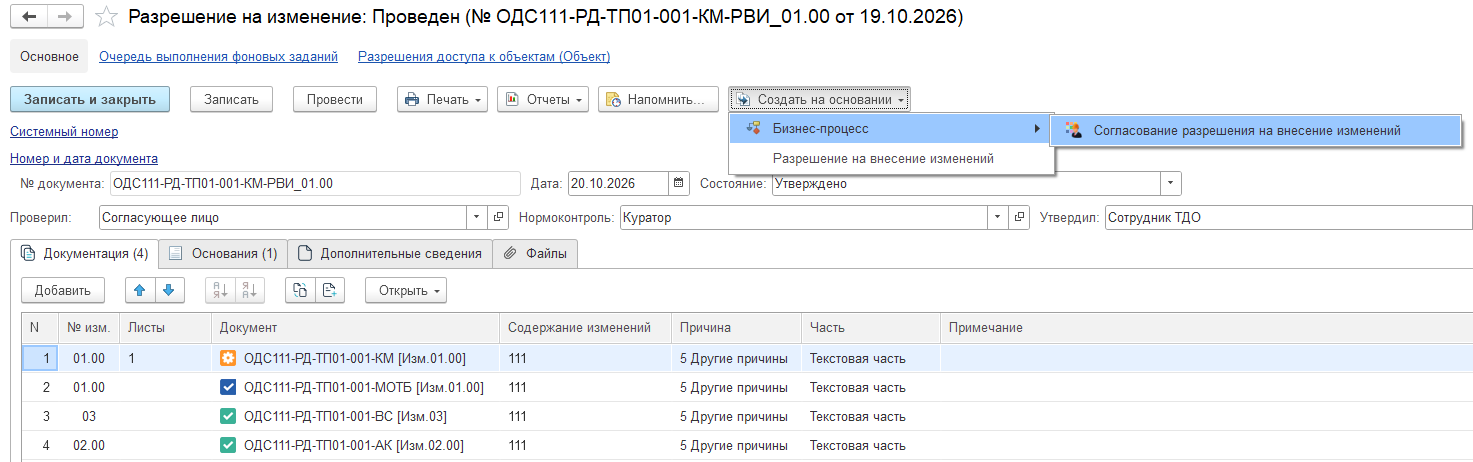
Task: Click Текстовая часть in the ВС row
Action: tap(858, 416)
